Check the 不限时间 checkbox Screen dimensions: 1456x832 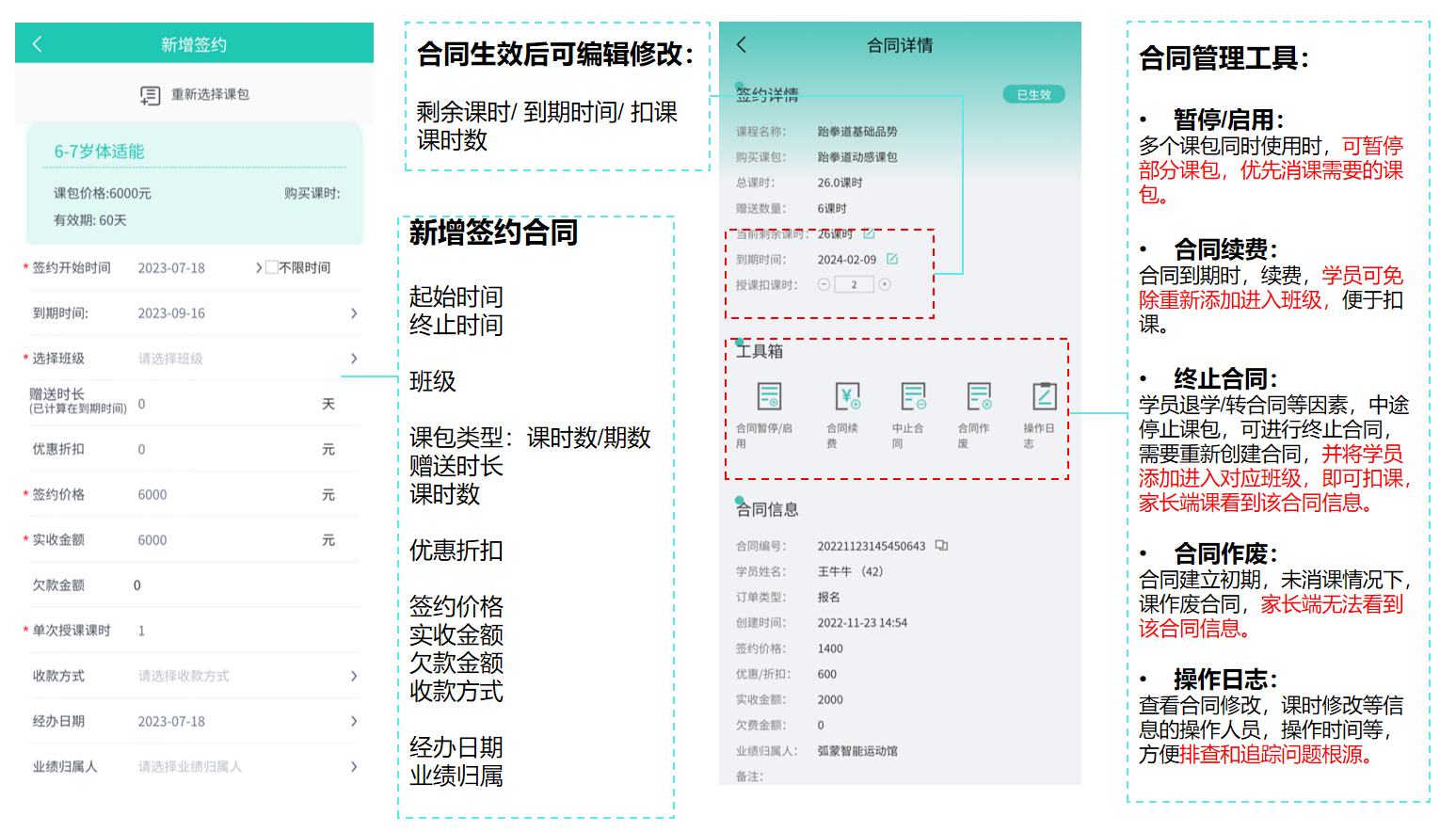tap(271, 267)
